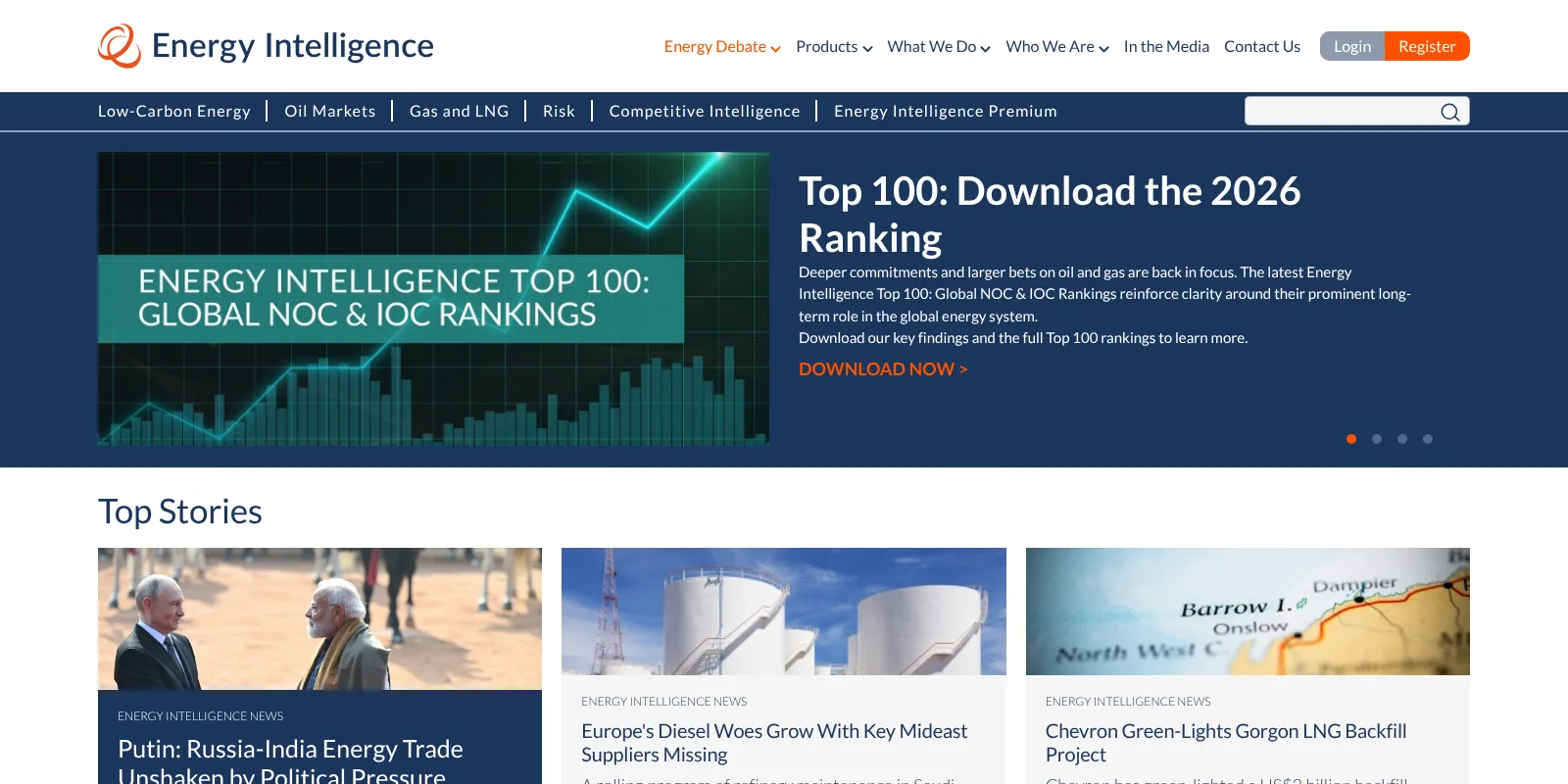The image size is (1568, 784).
Task: Click the search magnifier icon
Action: click(x=1450, y=112)
